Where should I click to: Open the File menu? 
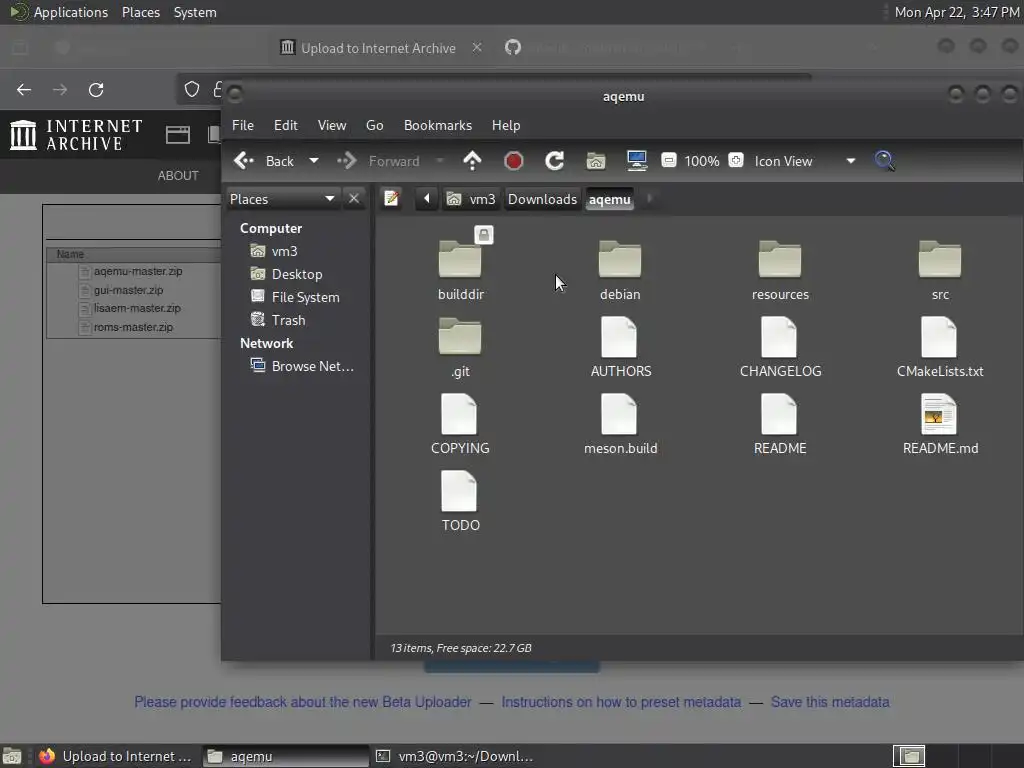click(x=243, y=125)
